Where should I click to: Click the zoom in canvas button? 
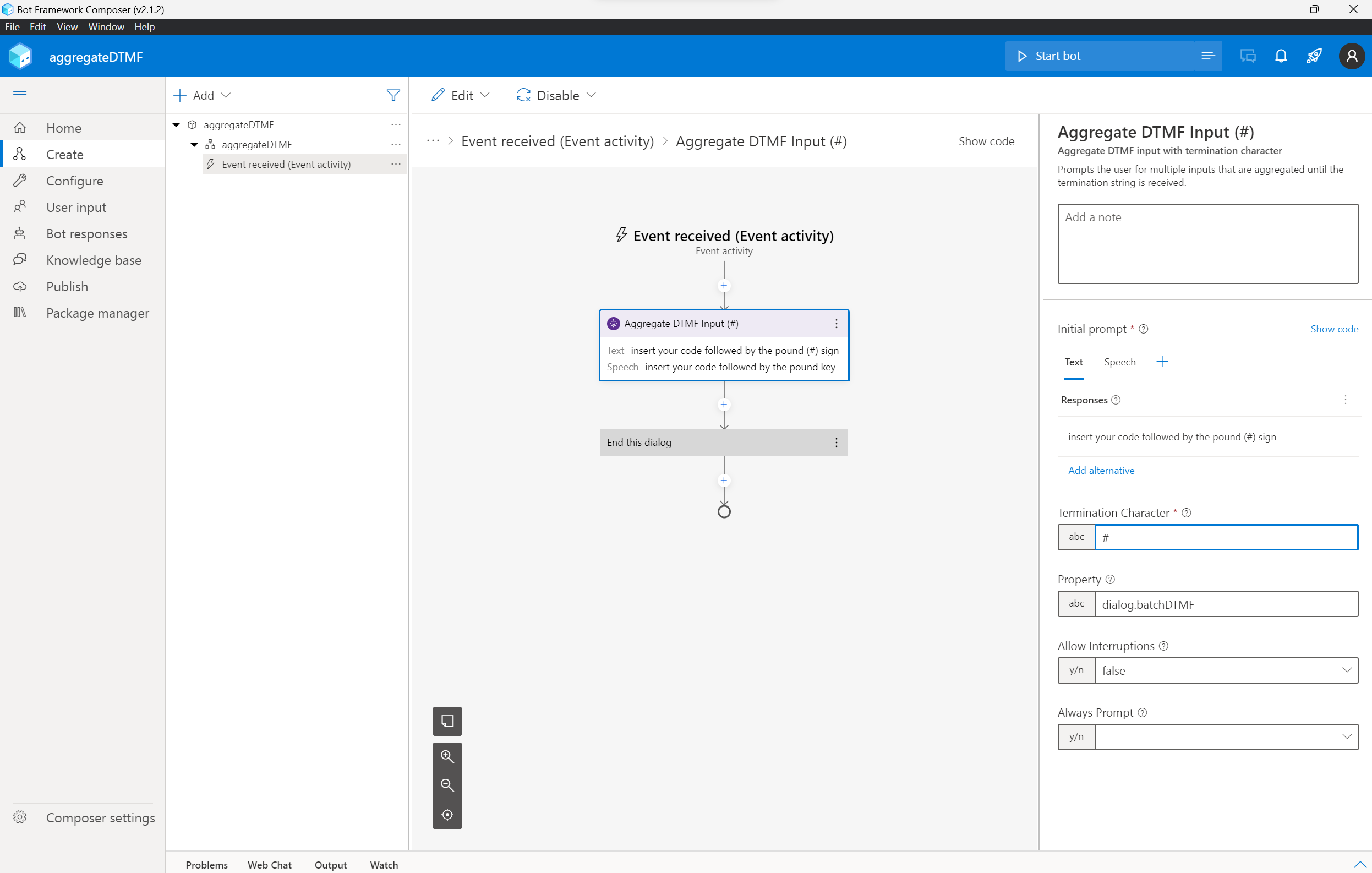coord(447,756)
